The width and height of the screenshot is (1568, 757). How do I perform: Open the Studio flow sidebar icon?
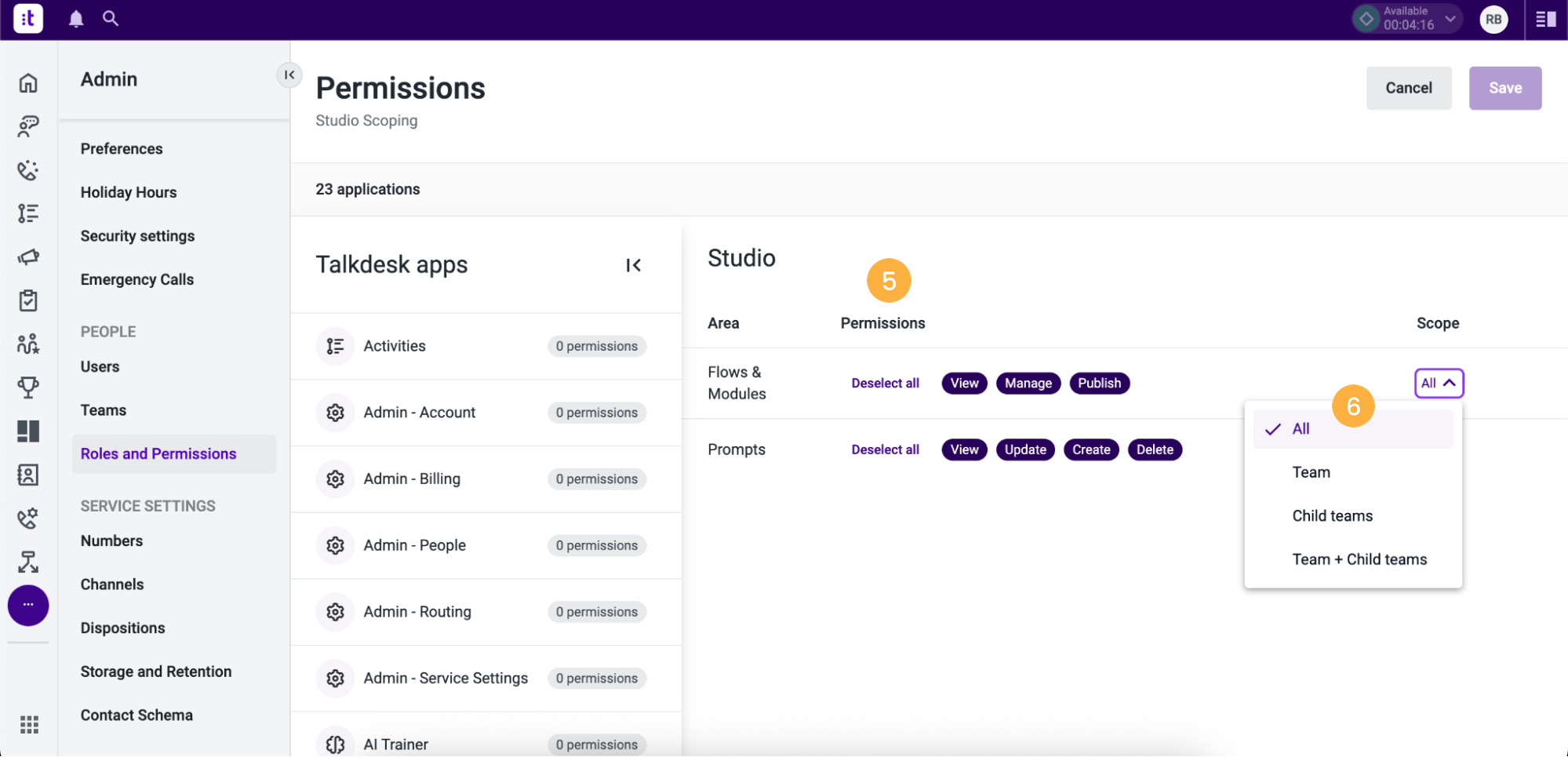28,562
